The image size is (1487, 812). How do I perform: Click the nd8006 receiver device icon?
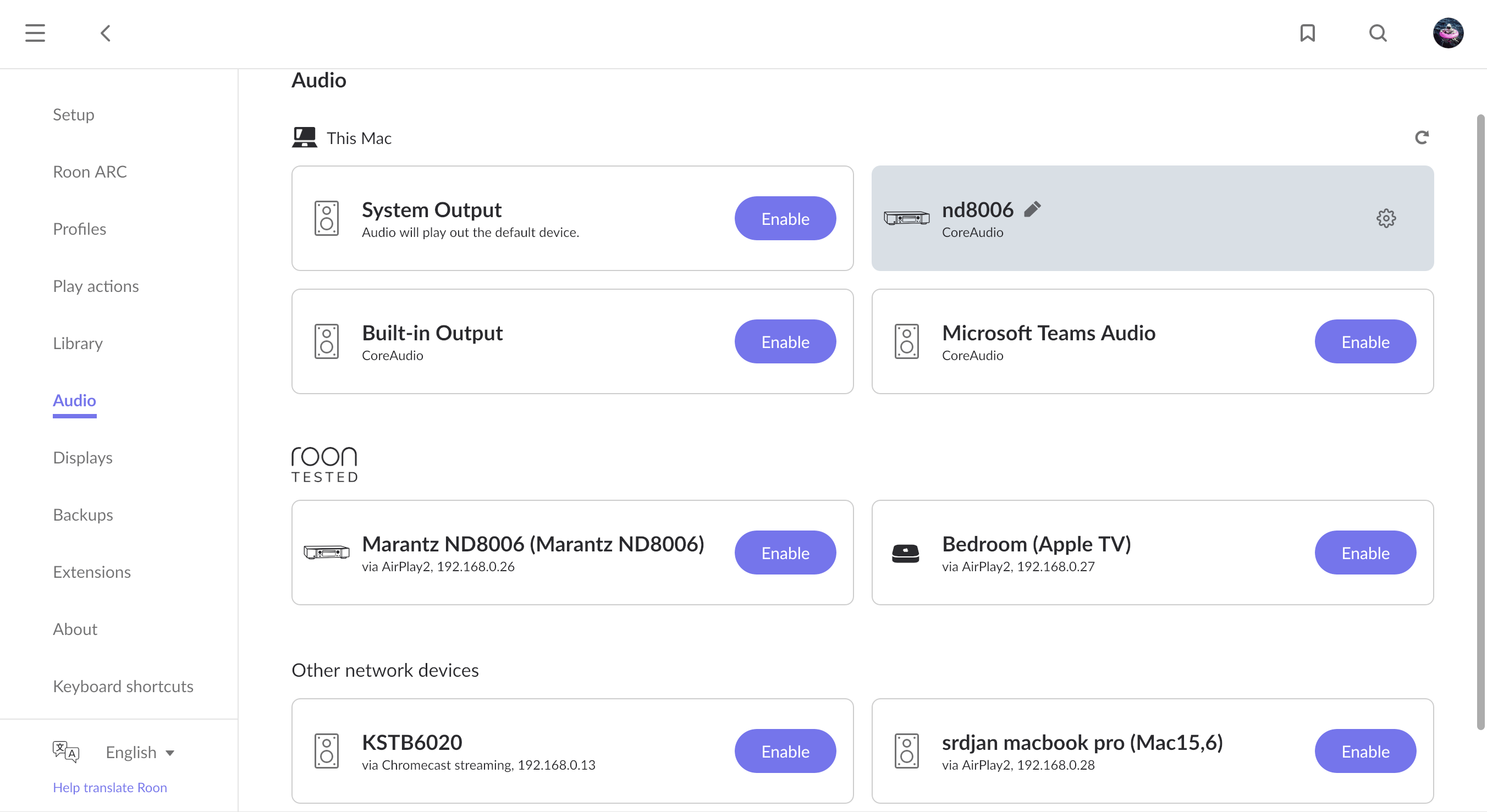pyautogui.click(x=906, y=218)
